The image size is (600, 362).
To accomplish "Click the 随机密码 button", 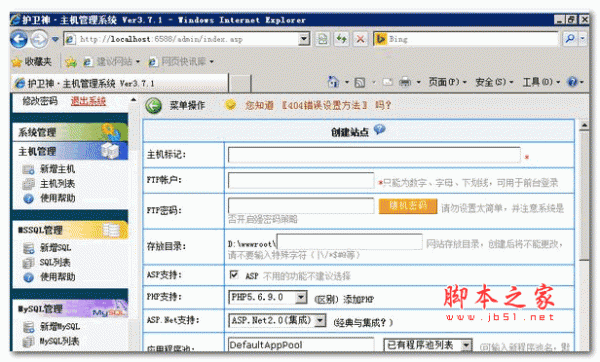I will coord(408,206).
